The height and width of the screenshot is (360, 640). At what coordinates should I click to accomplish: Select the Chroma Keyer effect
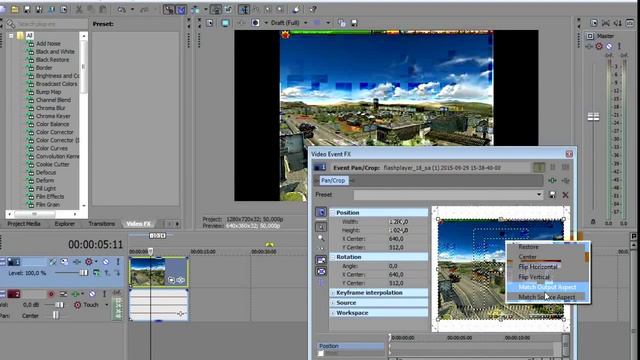(x=53, y=116)
